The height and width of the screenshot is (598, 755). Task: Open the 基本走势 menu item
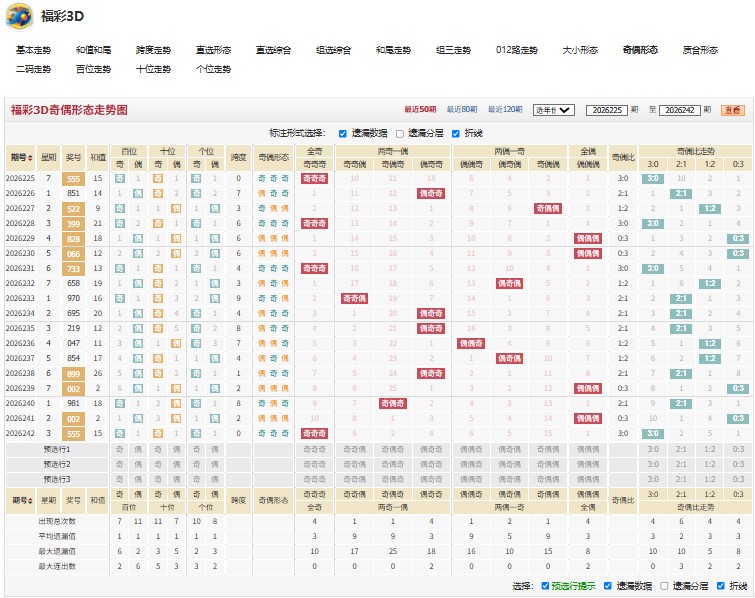pyautogui.click(x=33, y=50)
